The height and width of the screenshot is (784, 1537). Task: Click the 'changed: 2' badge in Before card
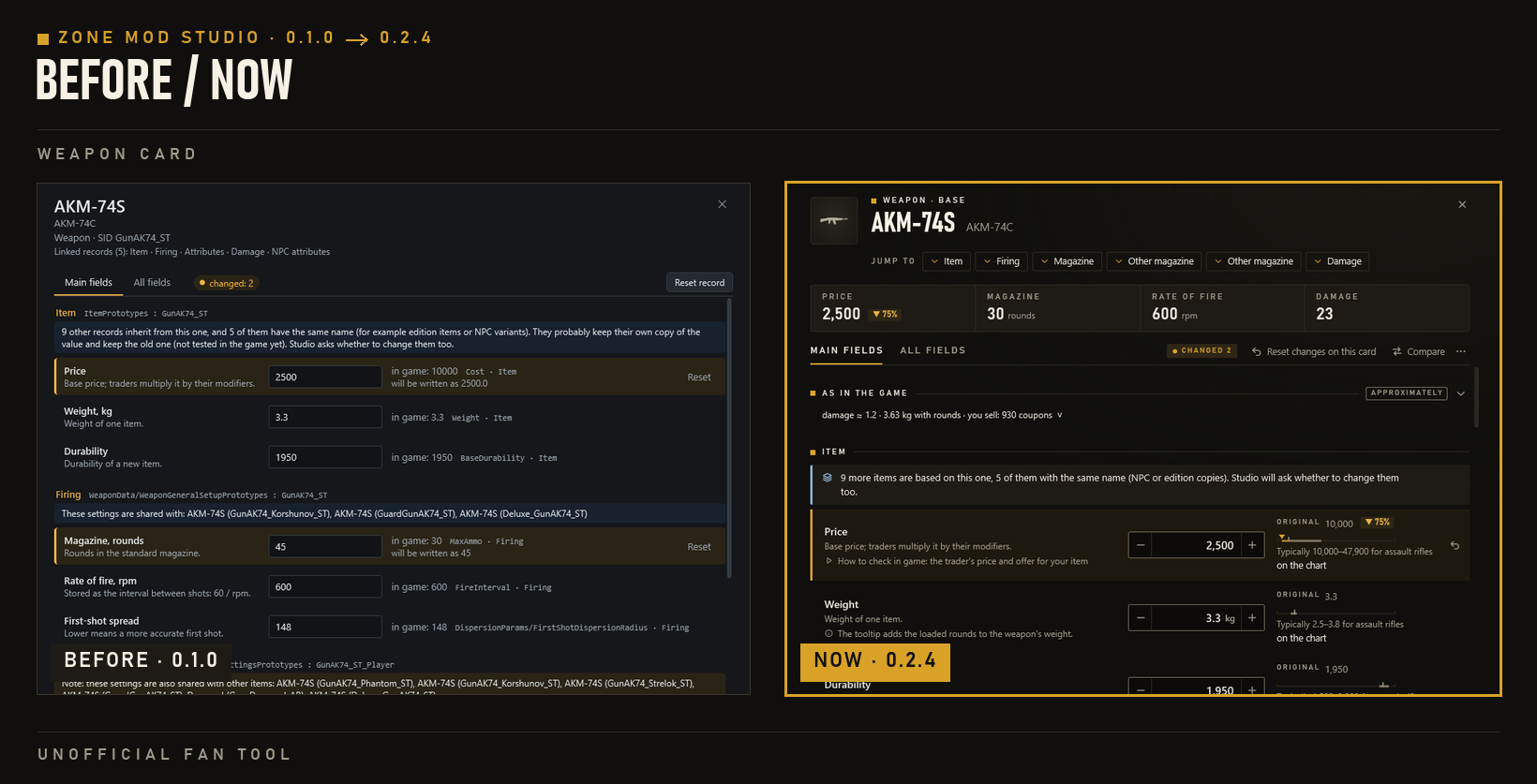[x=227, y=283]
